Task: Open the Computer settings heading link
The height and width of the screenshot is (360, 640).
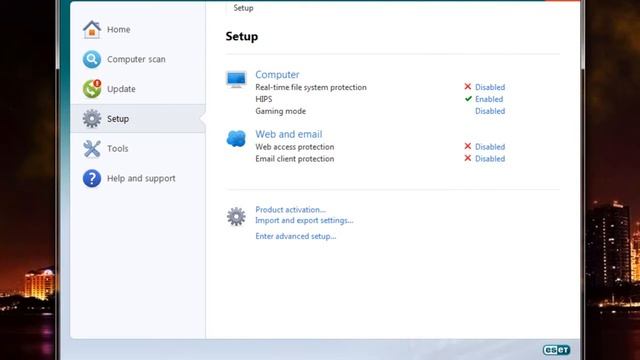Action: tap(277, 75)
